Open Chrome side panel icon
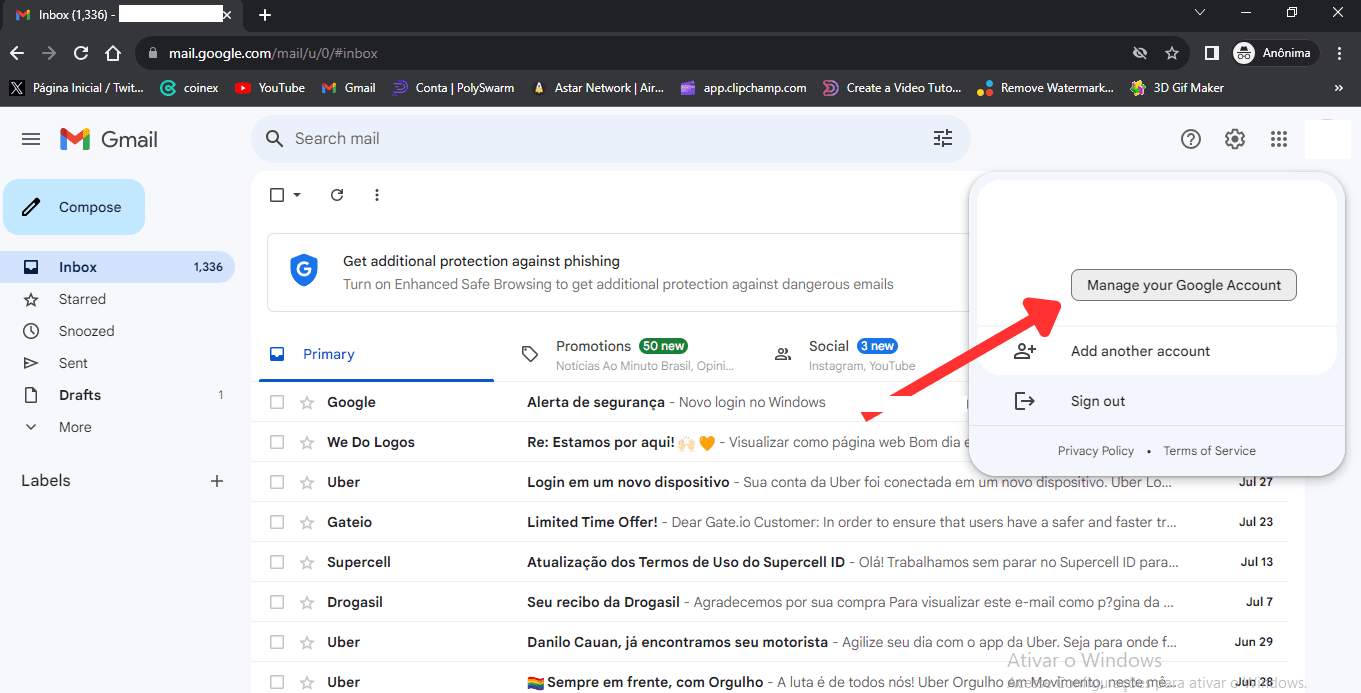This screenshot has width=1361, height=693. (1211, 53)
